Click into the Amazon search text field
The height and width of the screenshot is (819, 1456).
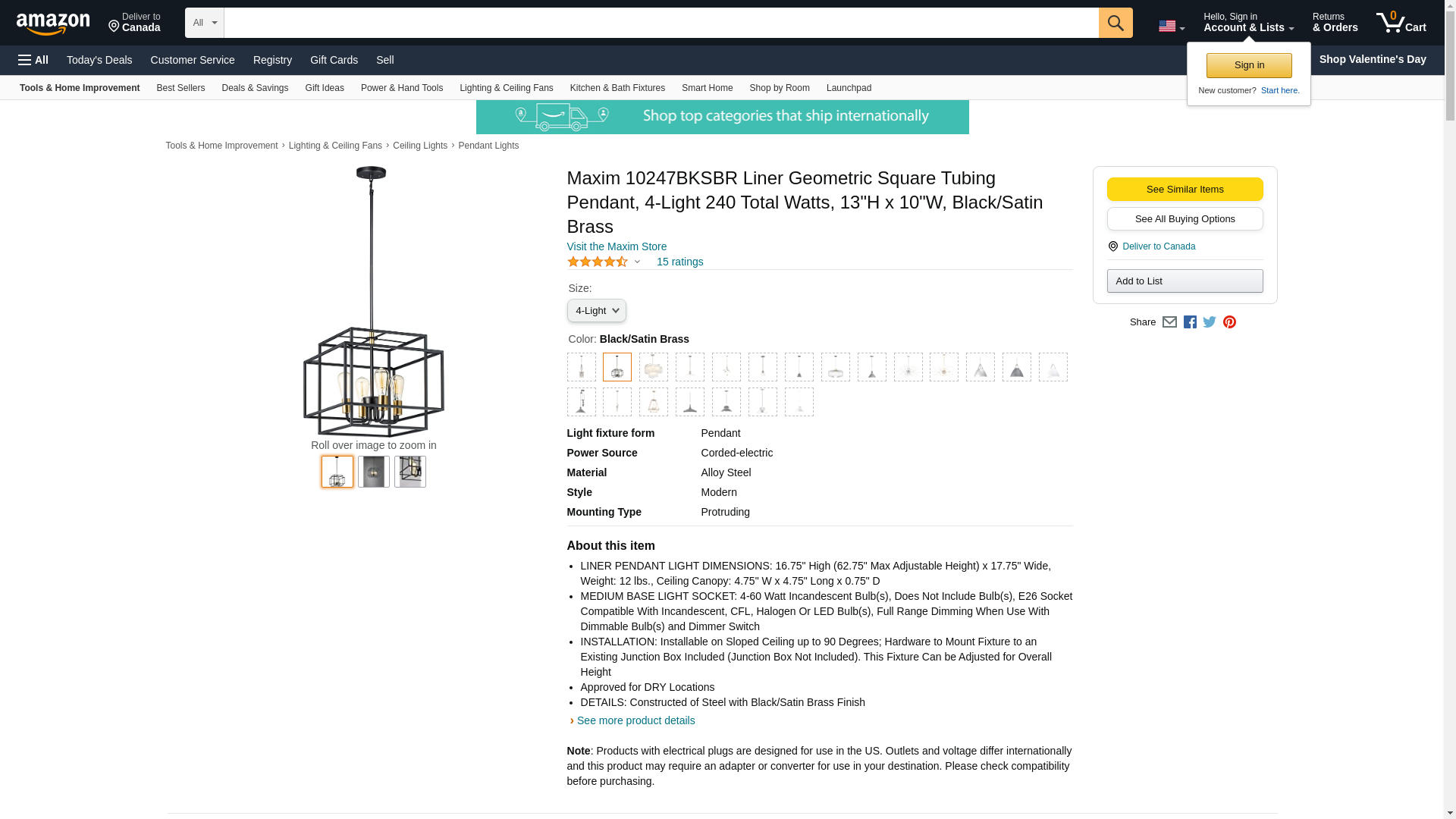tap(661, 23)
